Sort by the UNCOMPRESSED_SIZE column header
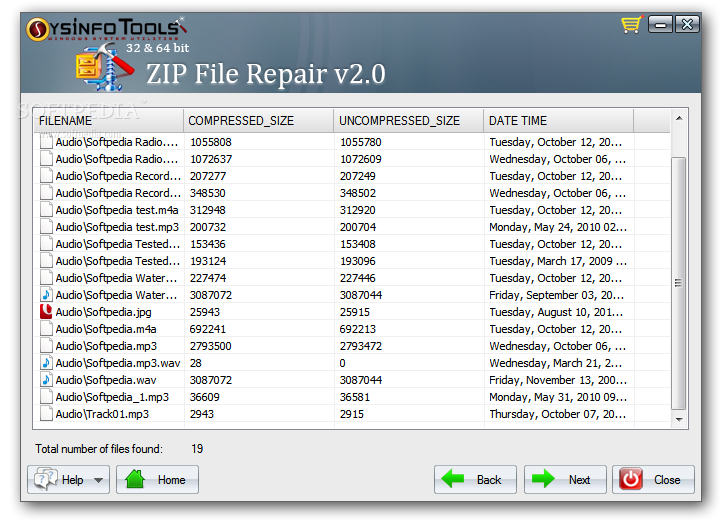Image resolution: width=722 pixels, height=522 pixels. click(408, 121)
